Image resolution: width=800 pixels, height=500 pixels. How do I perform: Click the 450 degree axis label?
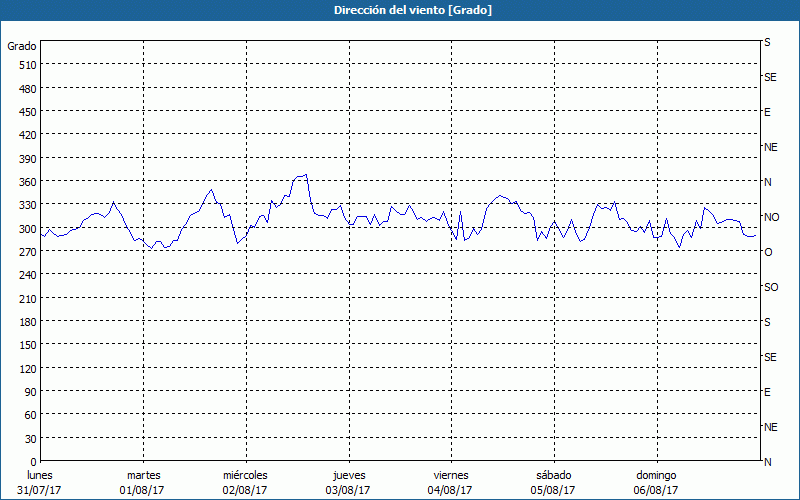[26, 112]
